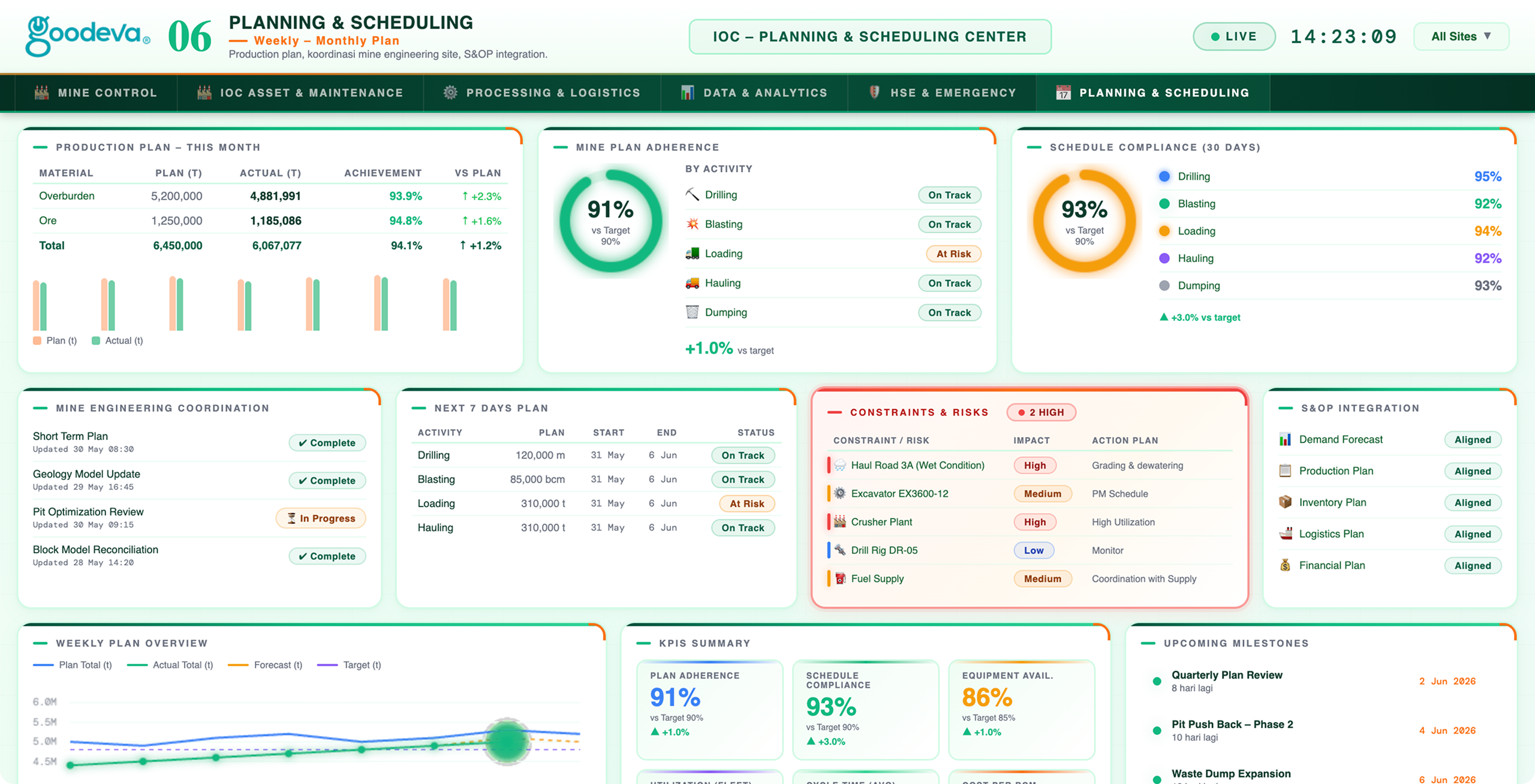Click the 91% Mine Plan Adherence donut
This screenshot has height=784, width=1535.
[x=610, y=221]
